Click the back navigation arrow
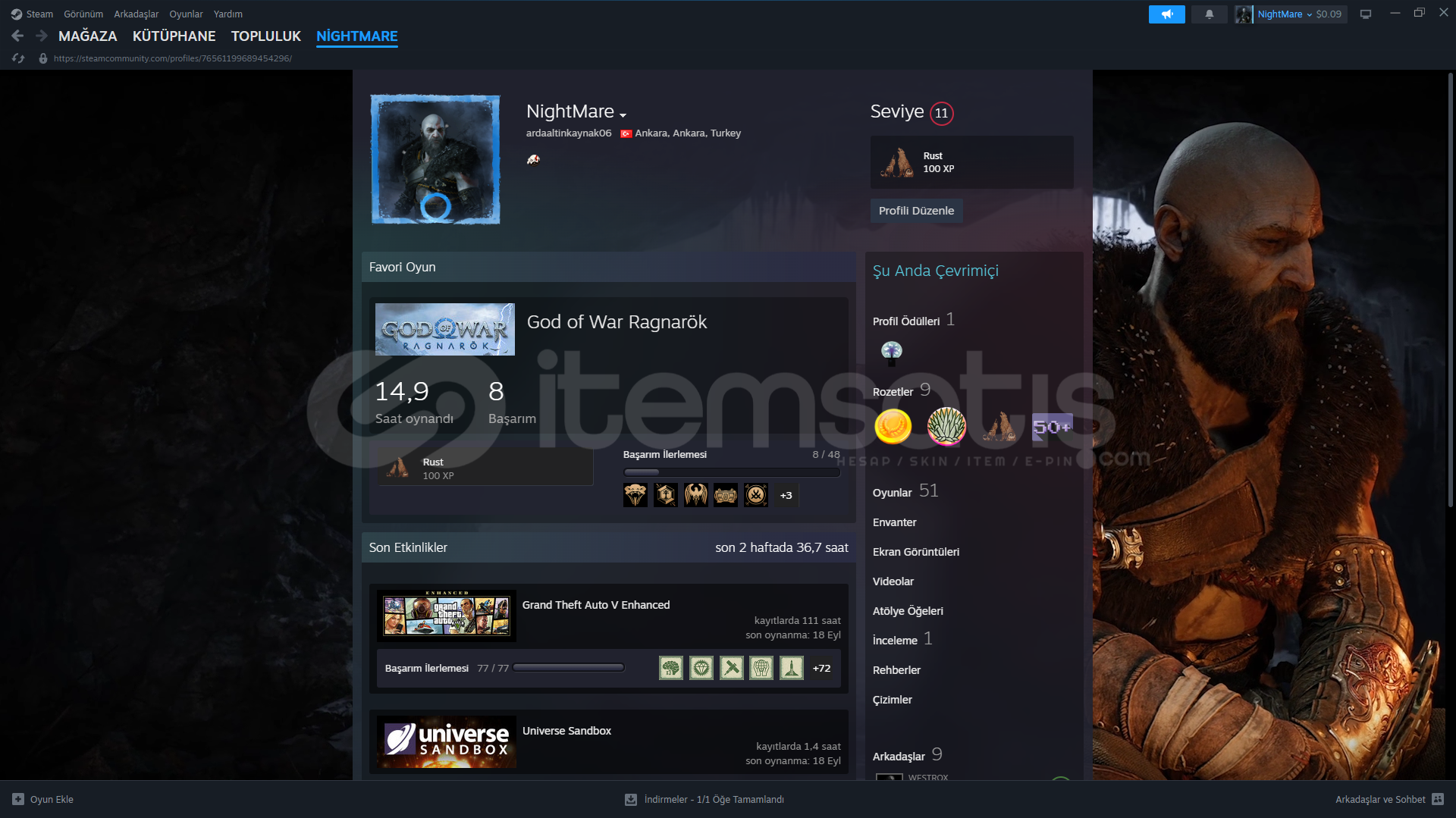 (x=17, y=36)
